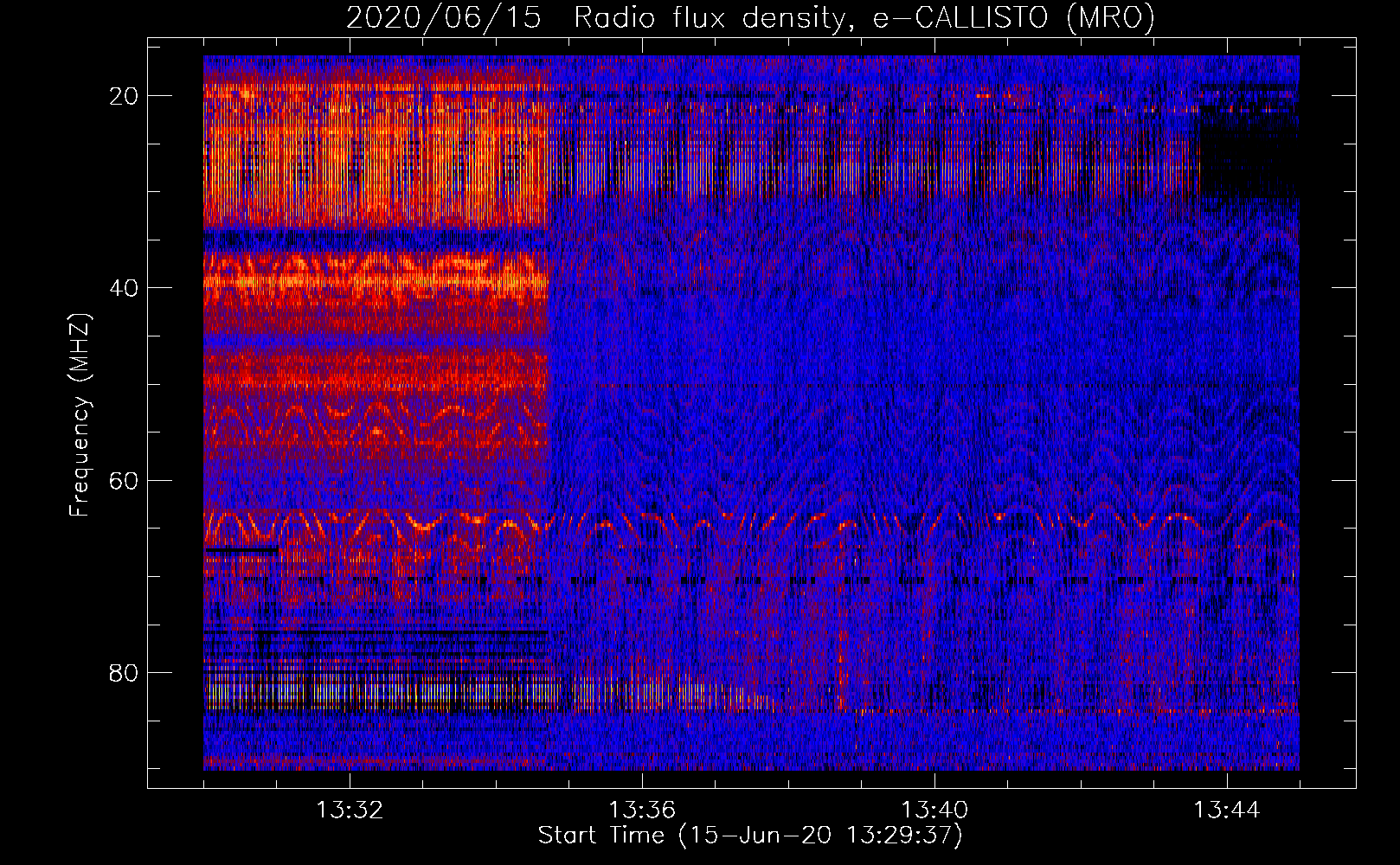Click the time tick label 13:36
The image size is (1400, 865).
coord(642,810)
